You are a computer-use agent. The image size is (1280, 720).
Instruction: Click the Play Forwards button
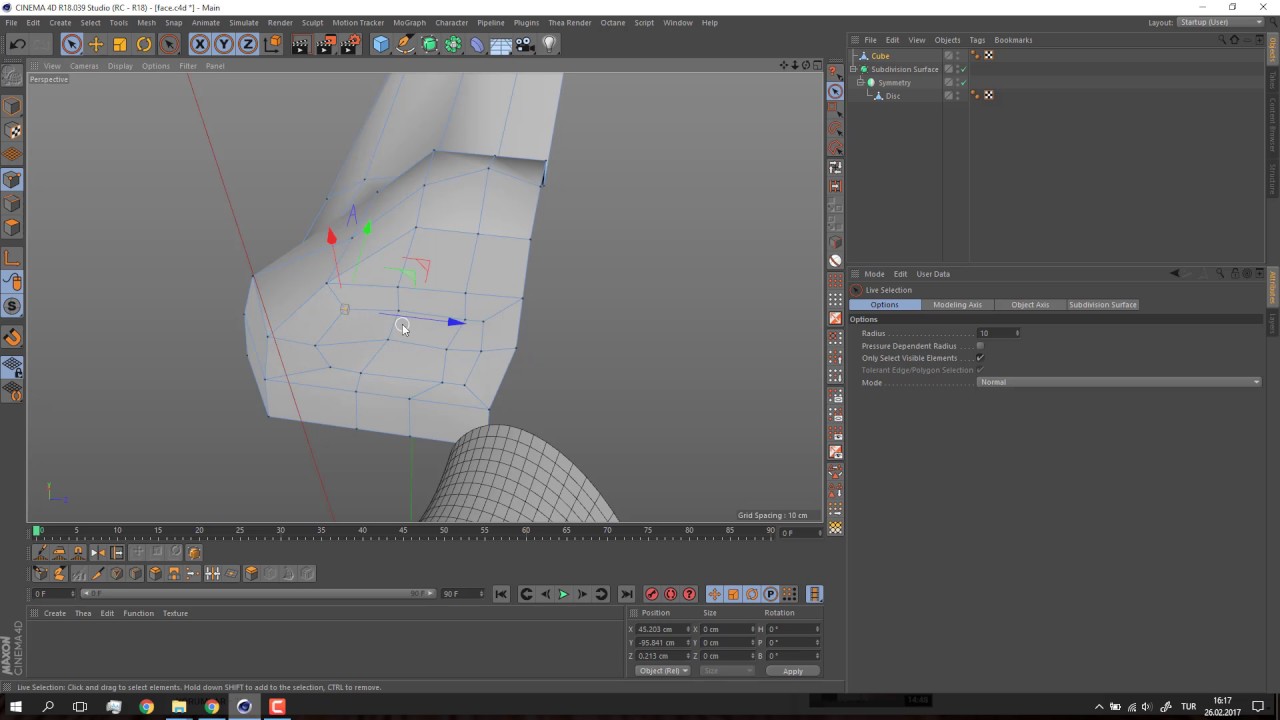563,594
